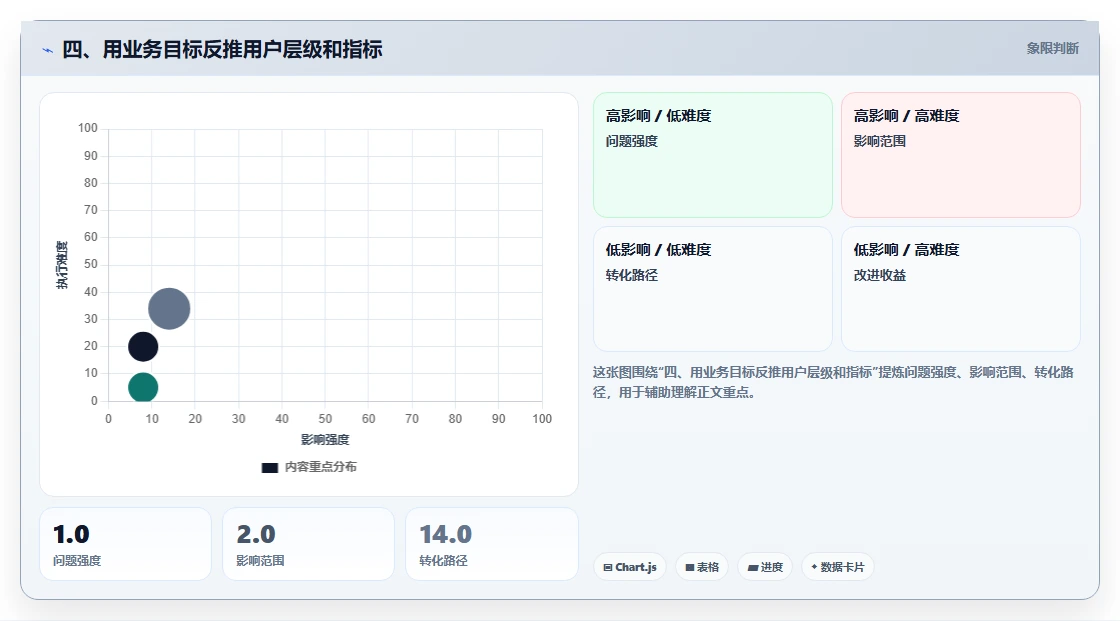Click the gray-blue bubble on the chart

[x=169, y=309]
